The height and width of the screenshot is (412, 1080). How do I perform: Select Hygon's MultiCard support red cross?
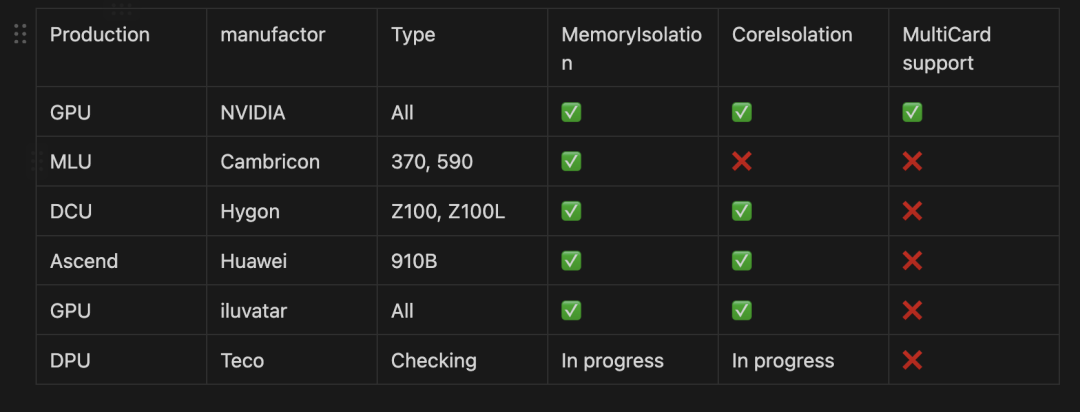(x=912, y=211)
